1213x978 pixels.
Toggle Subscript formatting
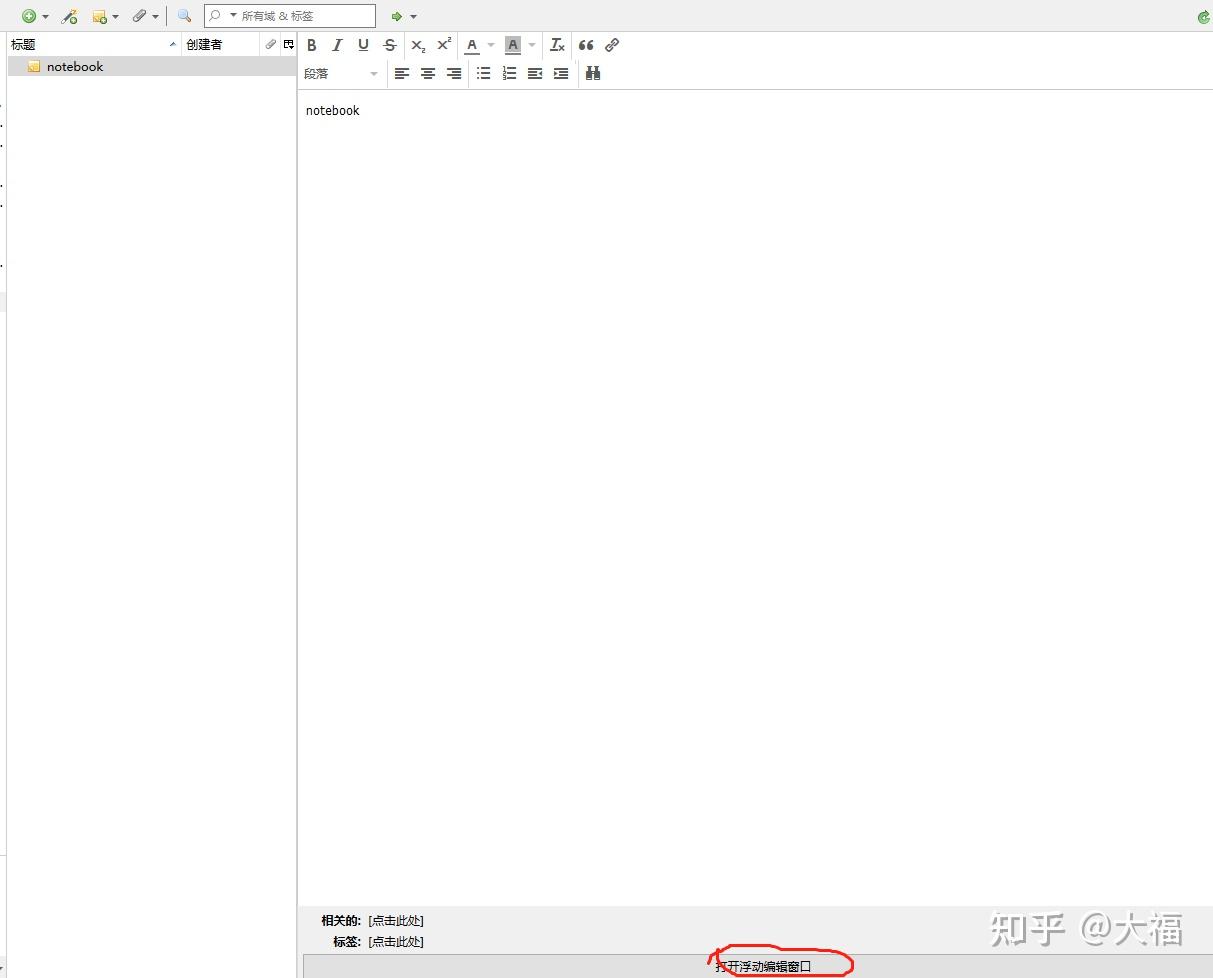pyautogui.click(x=418, y=45)
